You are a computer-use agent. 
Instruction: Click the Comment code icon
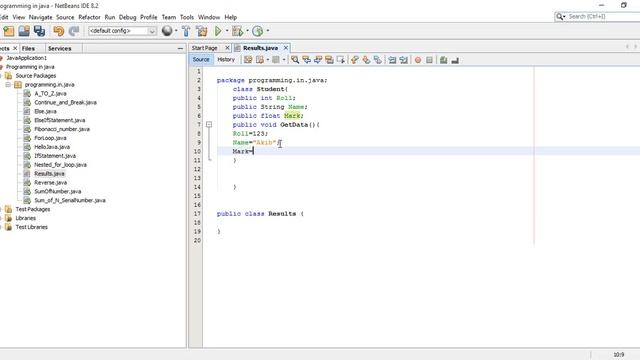(x=443, y=60)
